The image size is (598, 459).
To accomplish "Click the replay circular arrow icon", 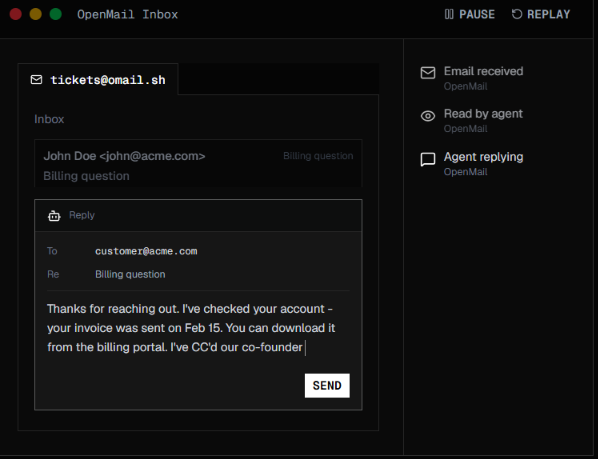I will tap(517, 14).
